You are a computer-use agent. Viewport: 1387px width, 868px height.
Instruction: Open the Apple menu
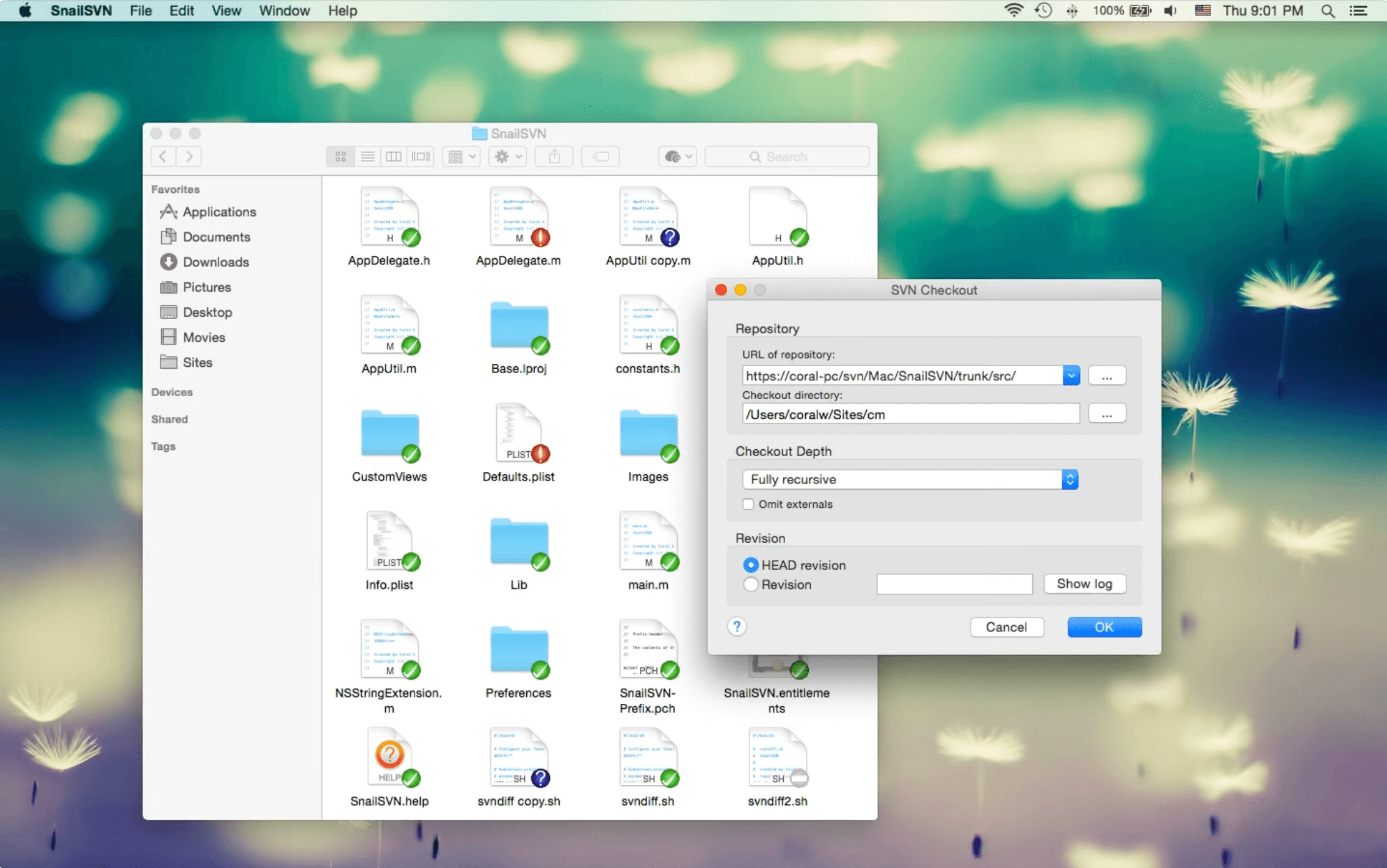point(25,10)
